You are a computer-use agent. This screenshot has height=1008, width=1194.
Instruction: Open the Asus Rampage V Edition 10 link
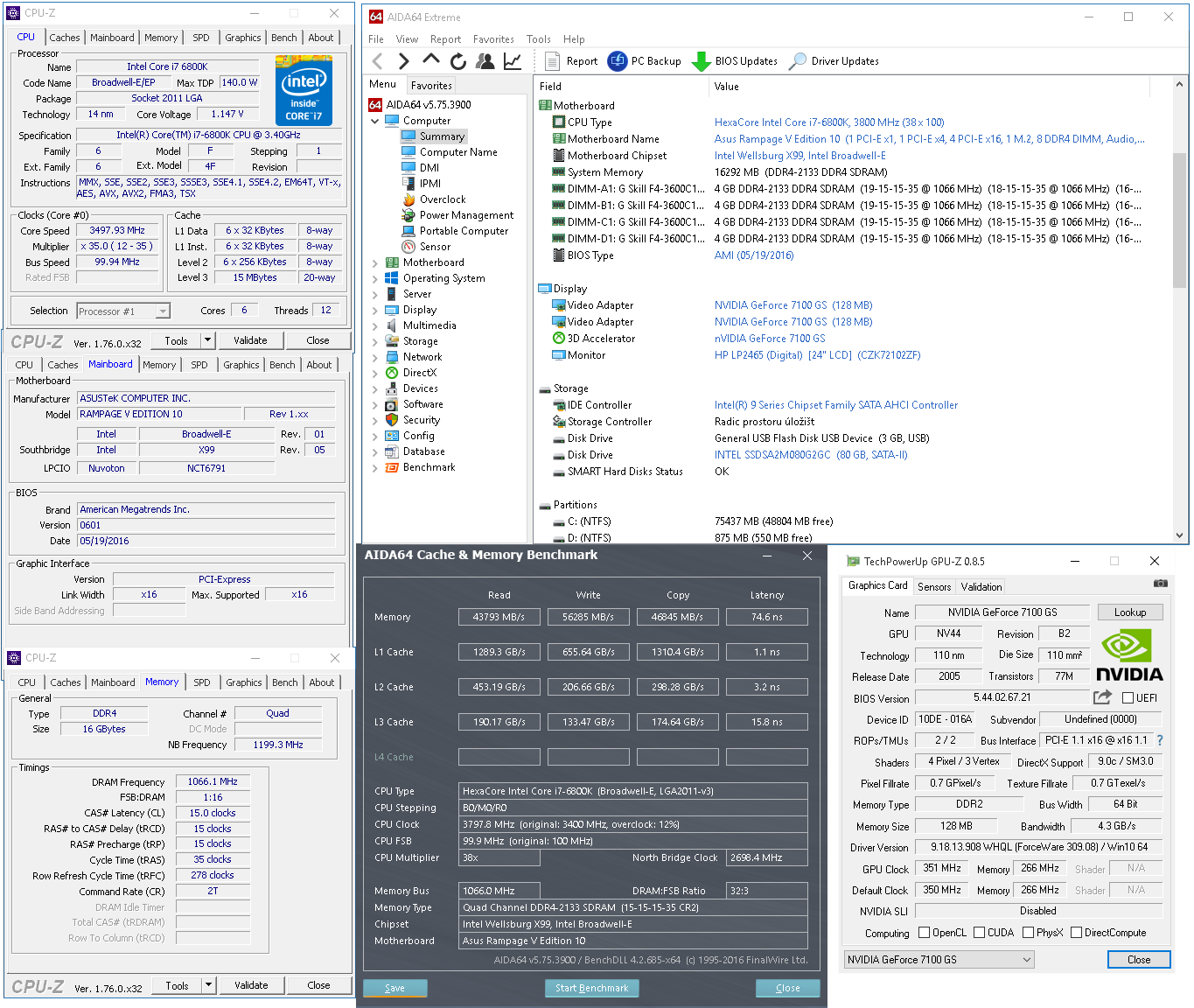(x=929, y=139)
